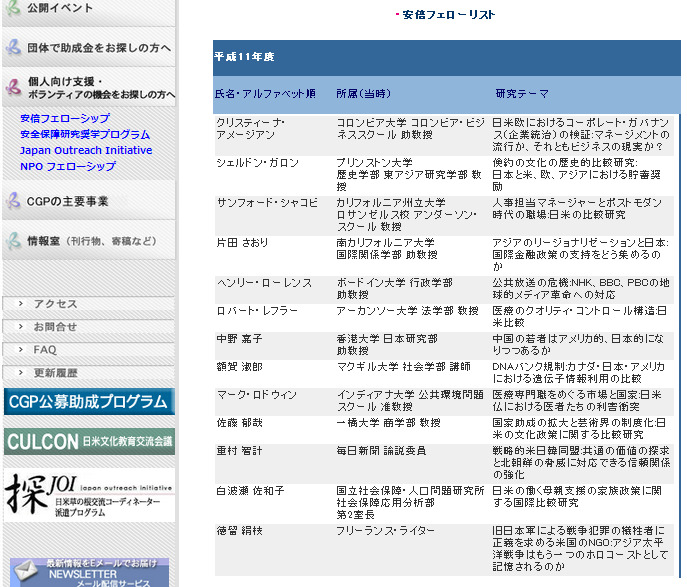Click the 安倍フェローリスト page heading

(x=448, y=15)
